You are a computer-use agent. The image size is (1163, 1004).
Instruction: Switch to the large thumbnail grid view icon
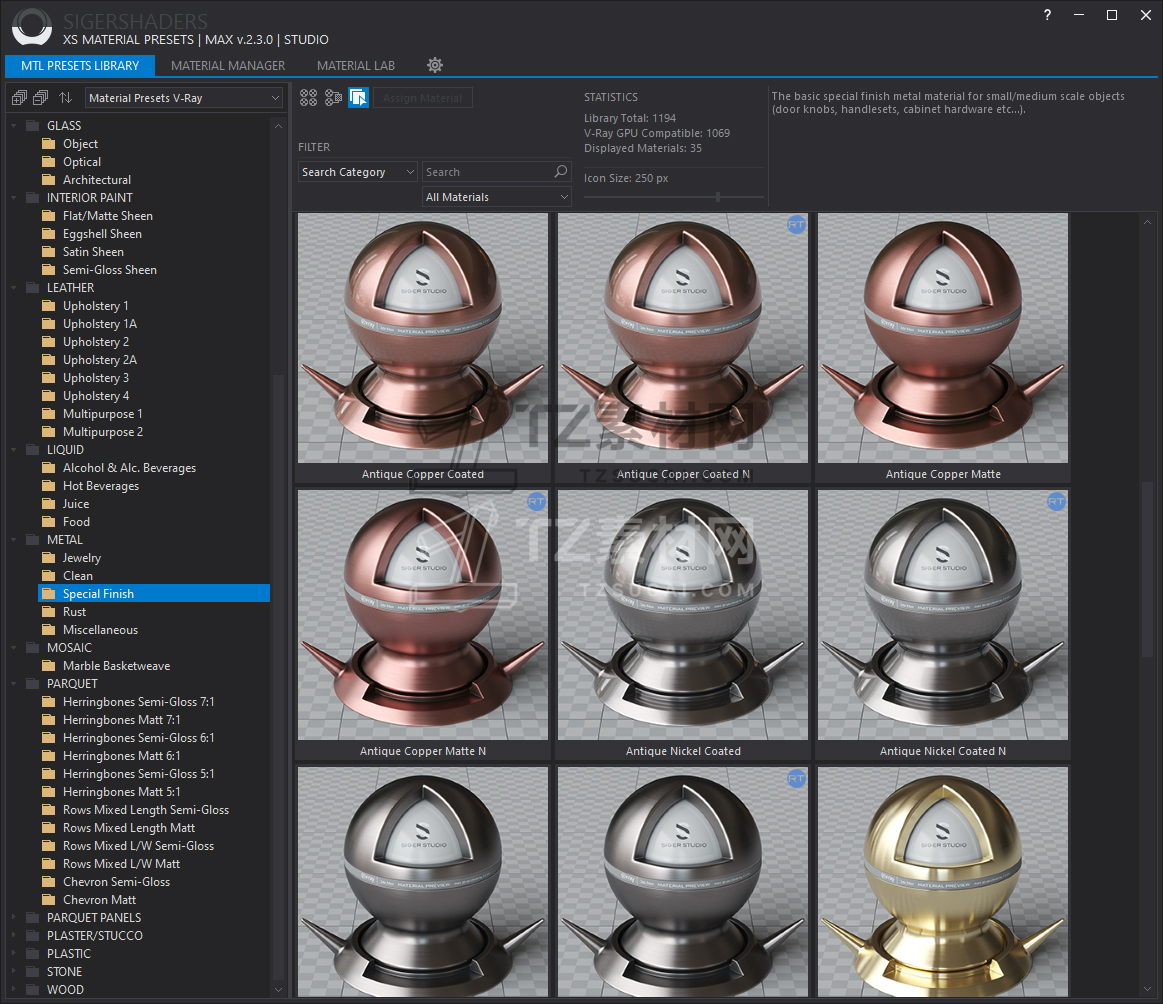point(309,97)
